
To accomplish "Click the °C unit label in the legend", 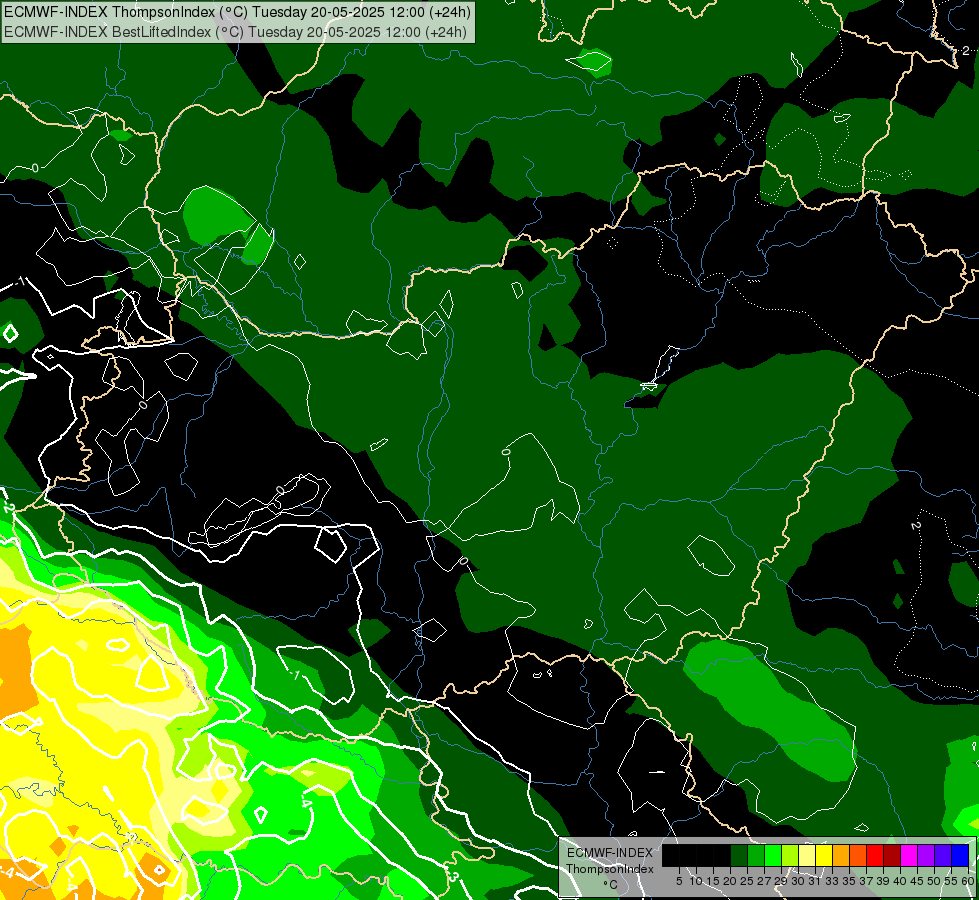I will [x=611, y=885].
